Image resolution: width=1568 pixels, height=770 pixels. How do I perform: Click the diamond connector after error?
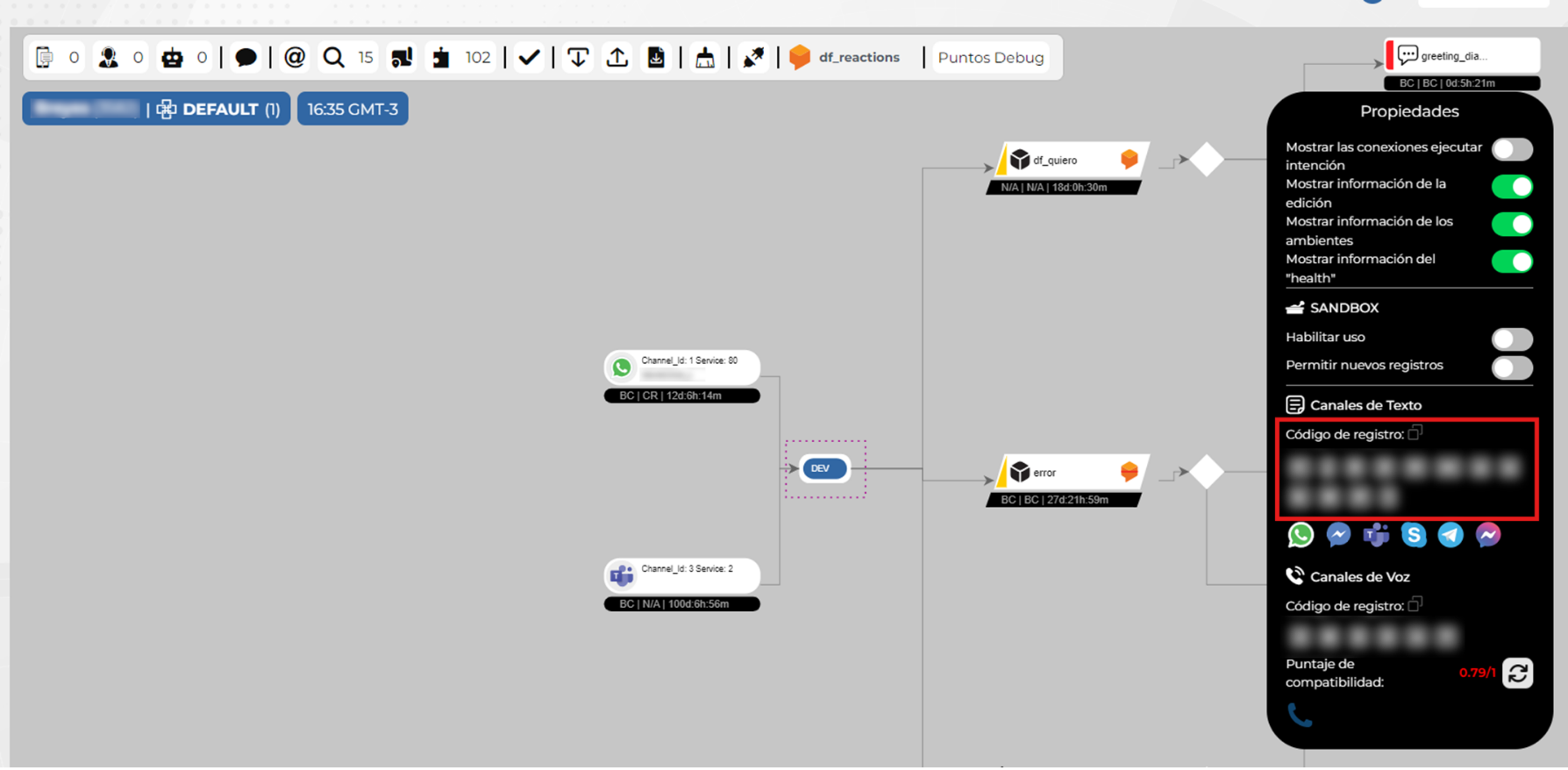tap(1208, 472)
